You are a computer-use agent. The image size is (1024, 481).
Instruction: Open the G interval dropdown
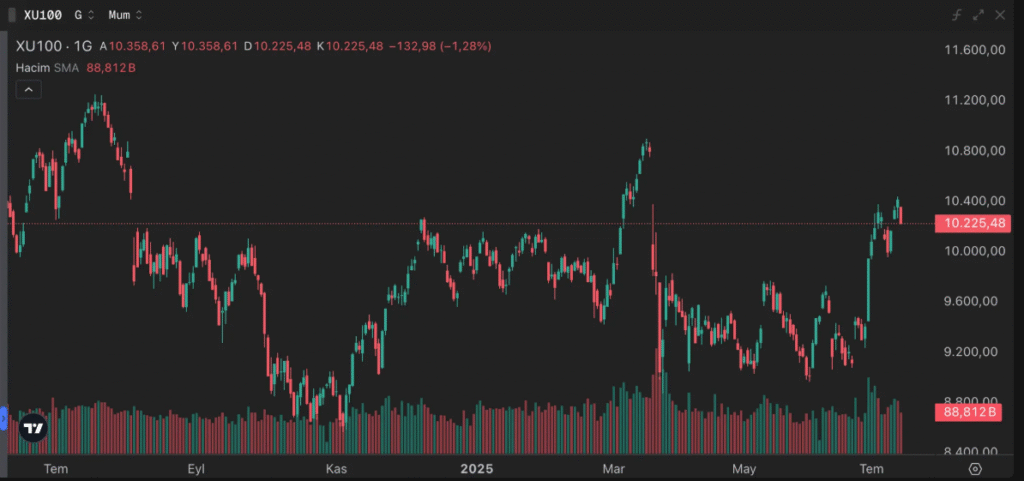(x=85, y=15)
